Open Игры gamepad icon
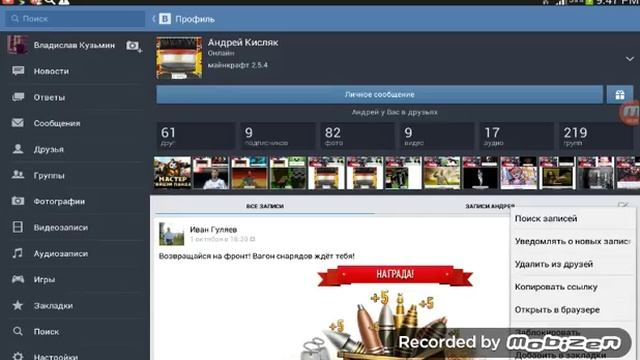The width and height of the screenshot is (640, 360). [x=18, y=279]
